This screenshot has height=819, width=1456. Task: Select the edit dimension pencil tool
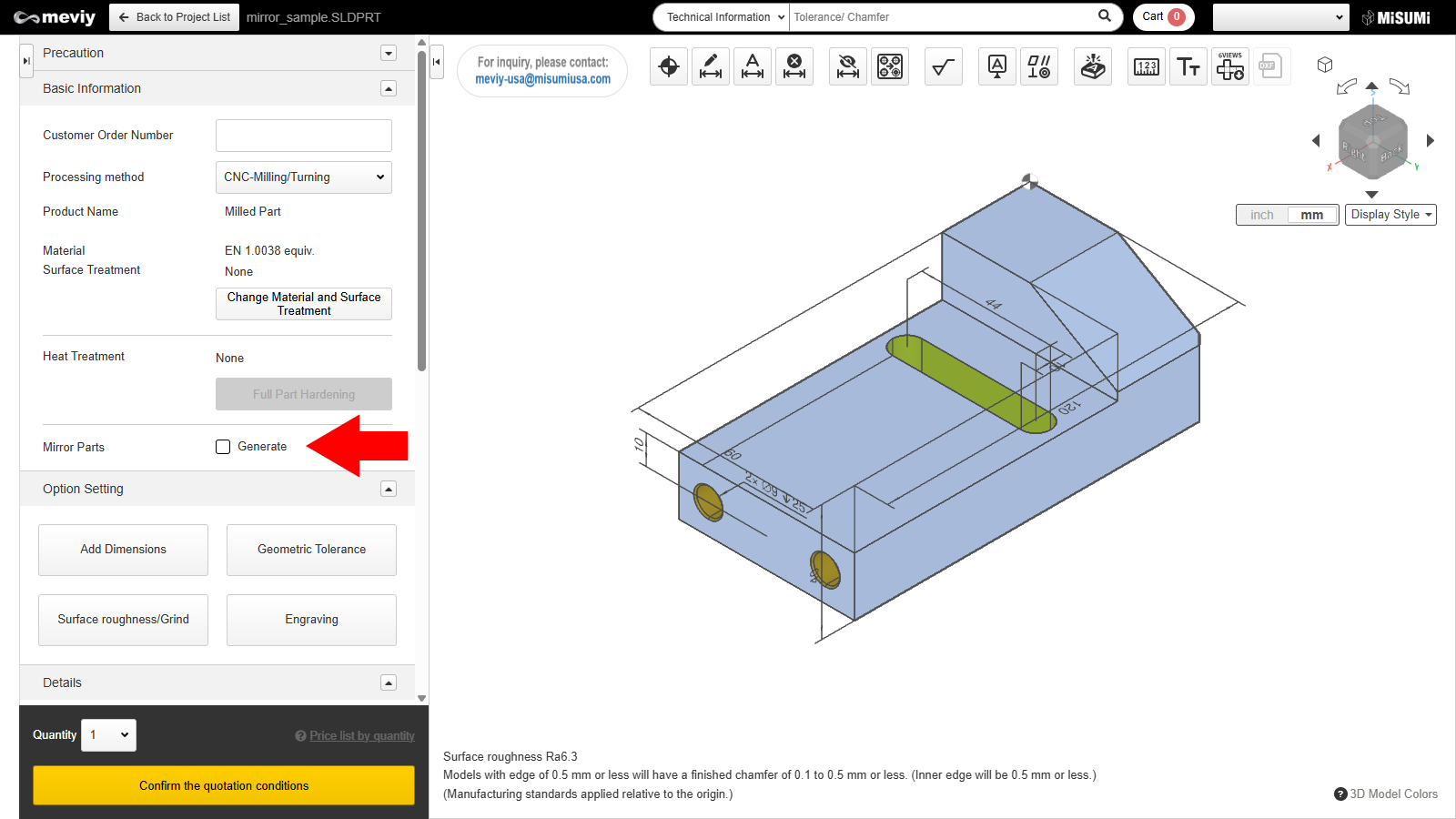pos(711,67)
